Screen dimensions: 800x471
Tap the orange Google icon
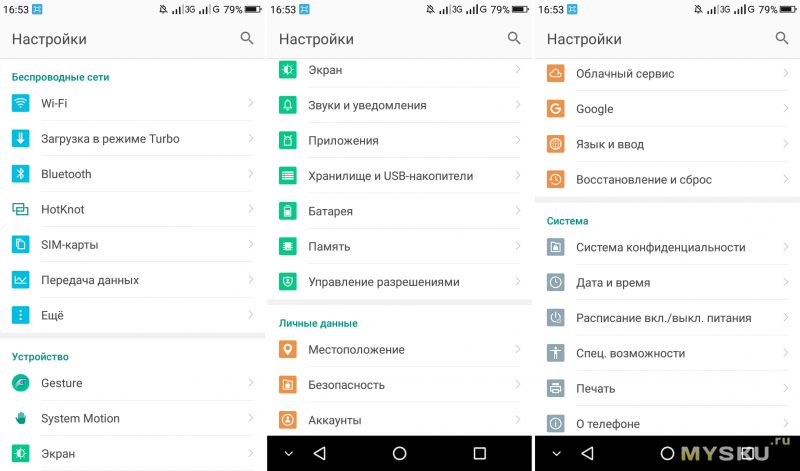556,109
